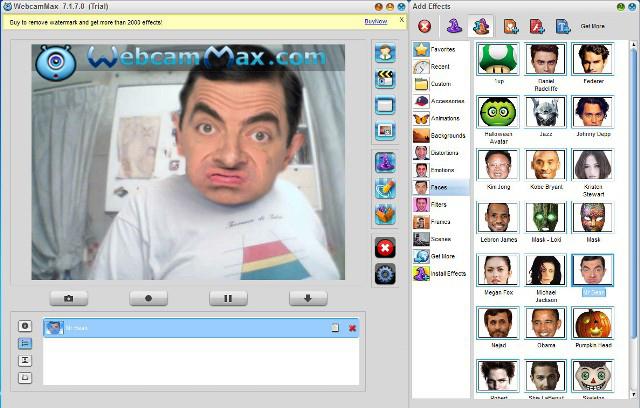Click the down arrow button under preview
640x408 pixels.
click(x=308, y=298)
